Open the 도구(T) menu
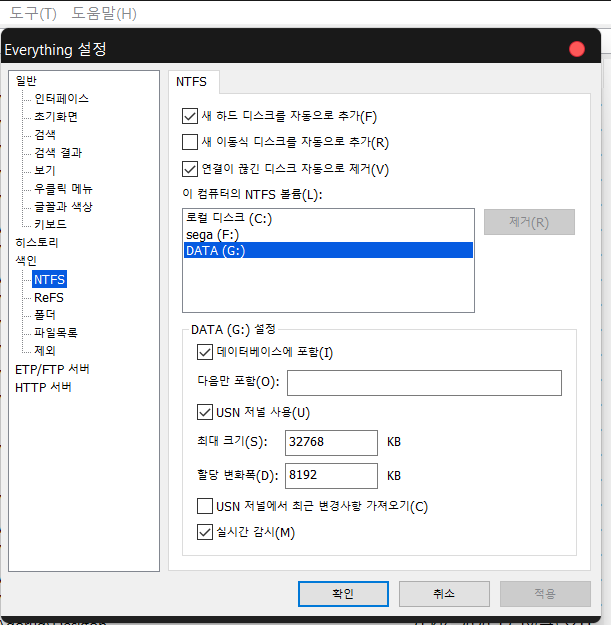 click(33, 14)
